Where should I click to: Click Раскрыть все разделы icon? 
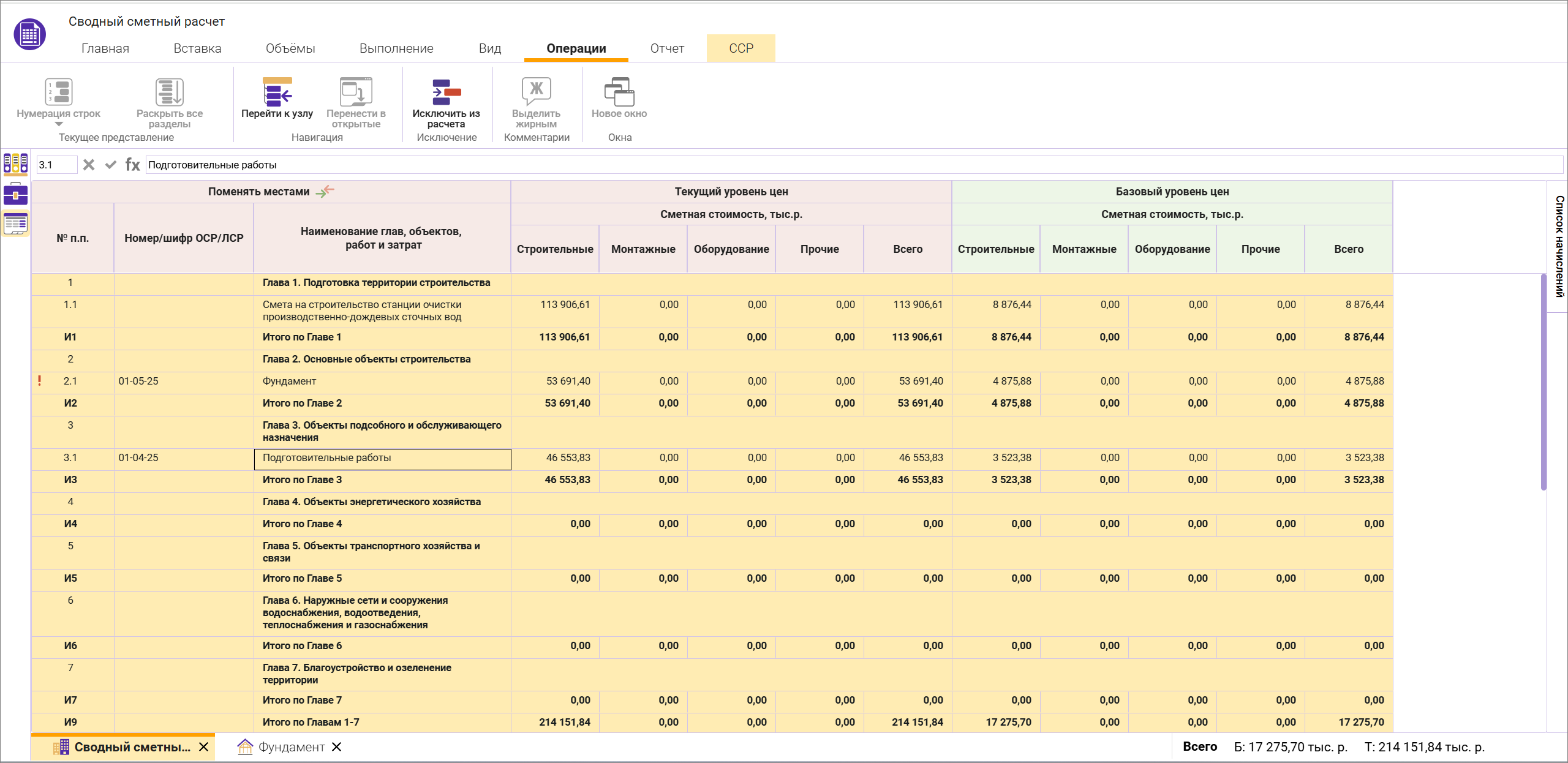169,92
